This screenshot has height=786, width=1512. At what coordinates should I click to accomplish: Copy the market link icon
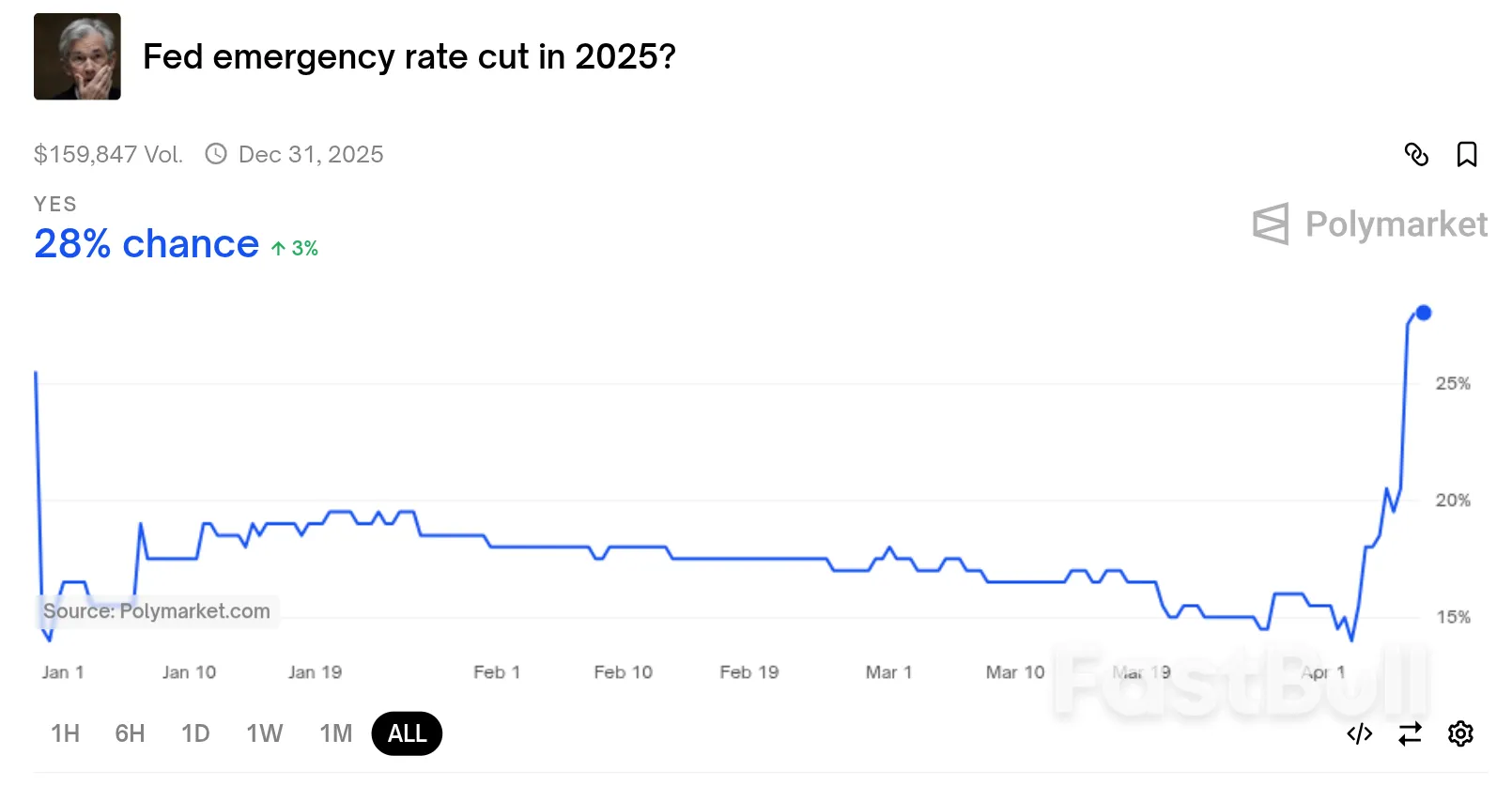click(x=1417, y=155)
